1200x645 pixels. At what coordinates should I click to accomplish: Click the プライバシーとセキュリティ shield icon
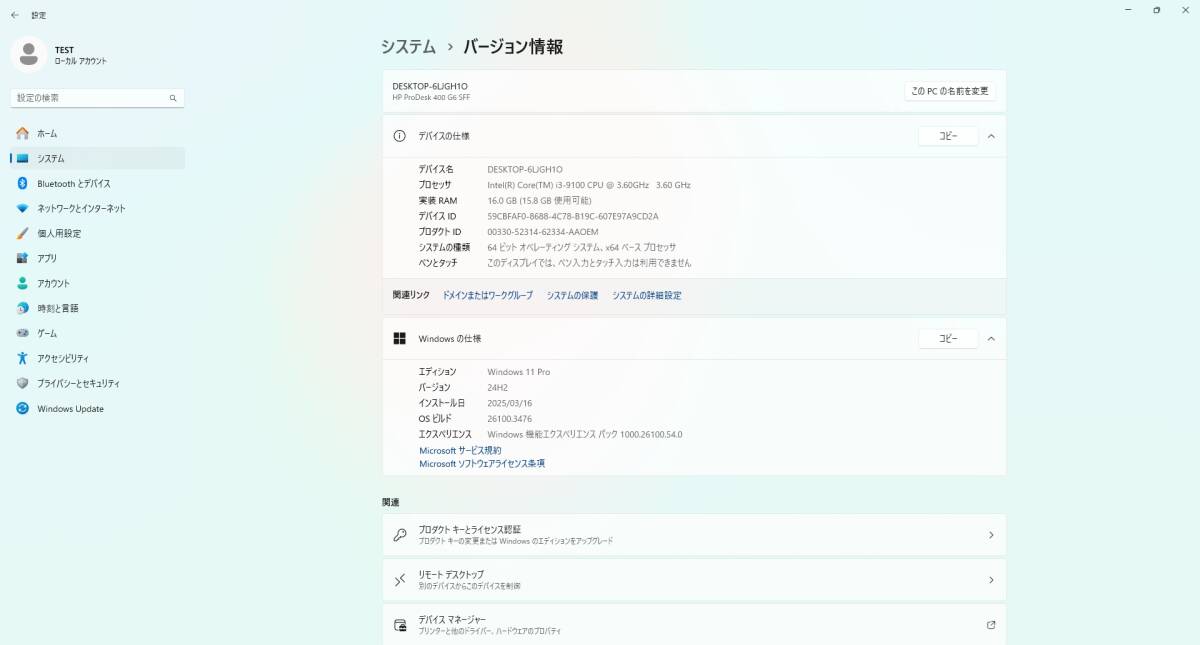tap(22, 383)
